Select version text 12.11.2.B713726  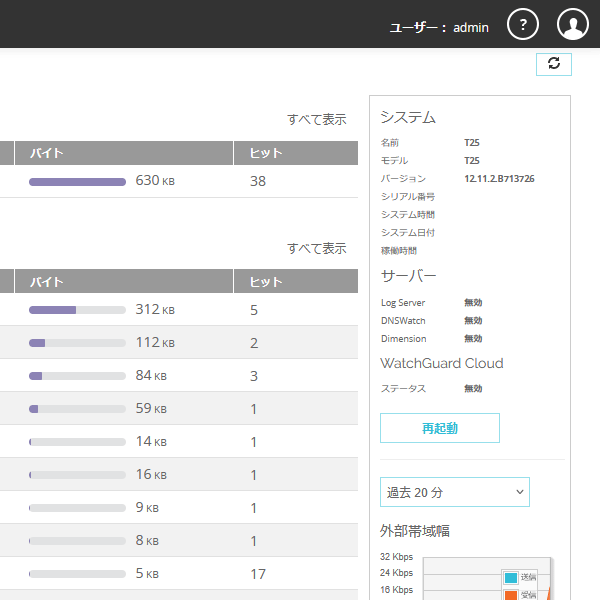click(x=499, y=179)
